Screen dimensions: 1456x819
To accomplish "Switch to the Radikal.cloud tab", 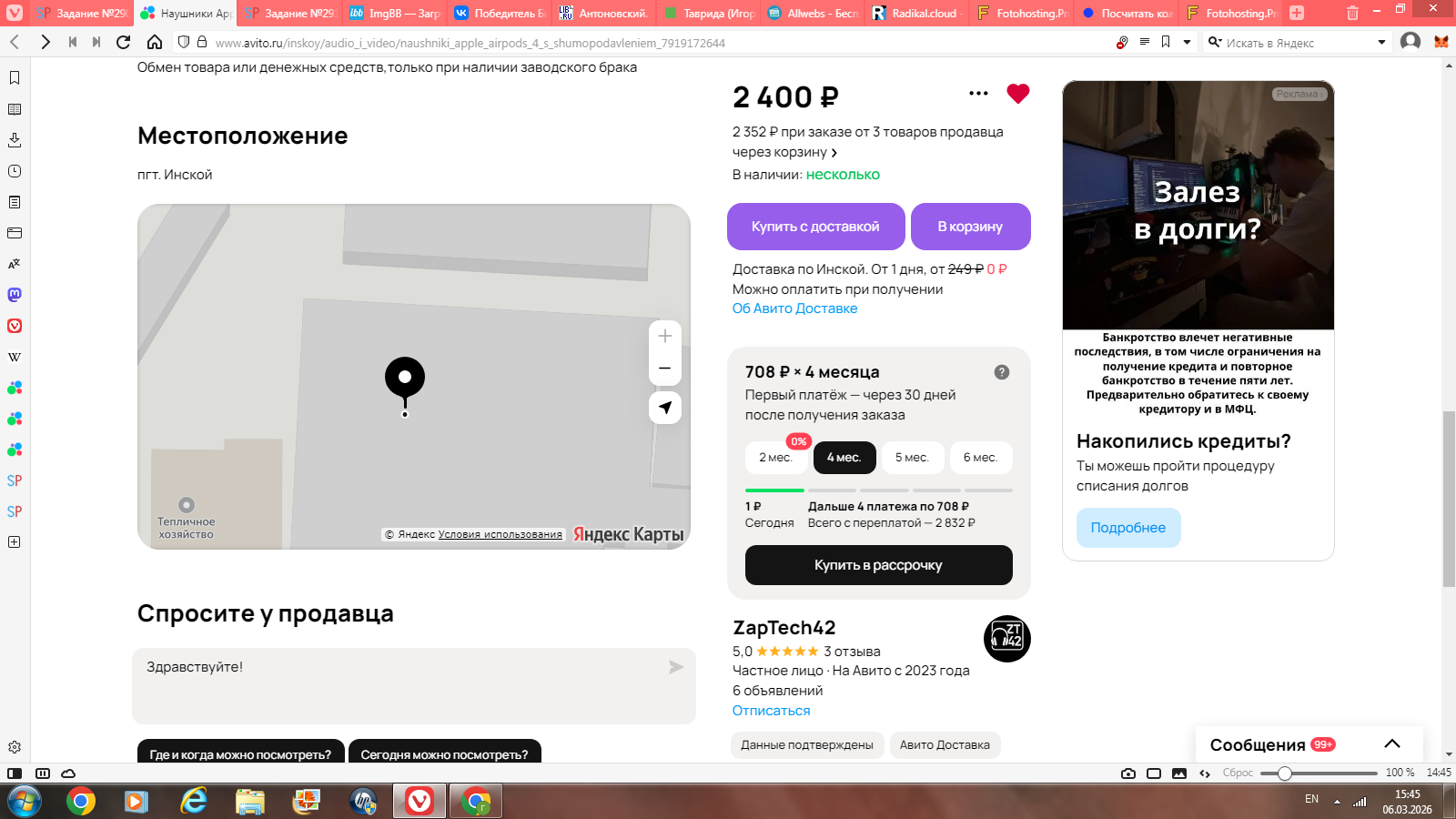I will [x=917, y=13].
